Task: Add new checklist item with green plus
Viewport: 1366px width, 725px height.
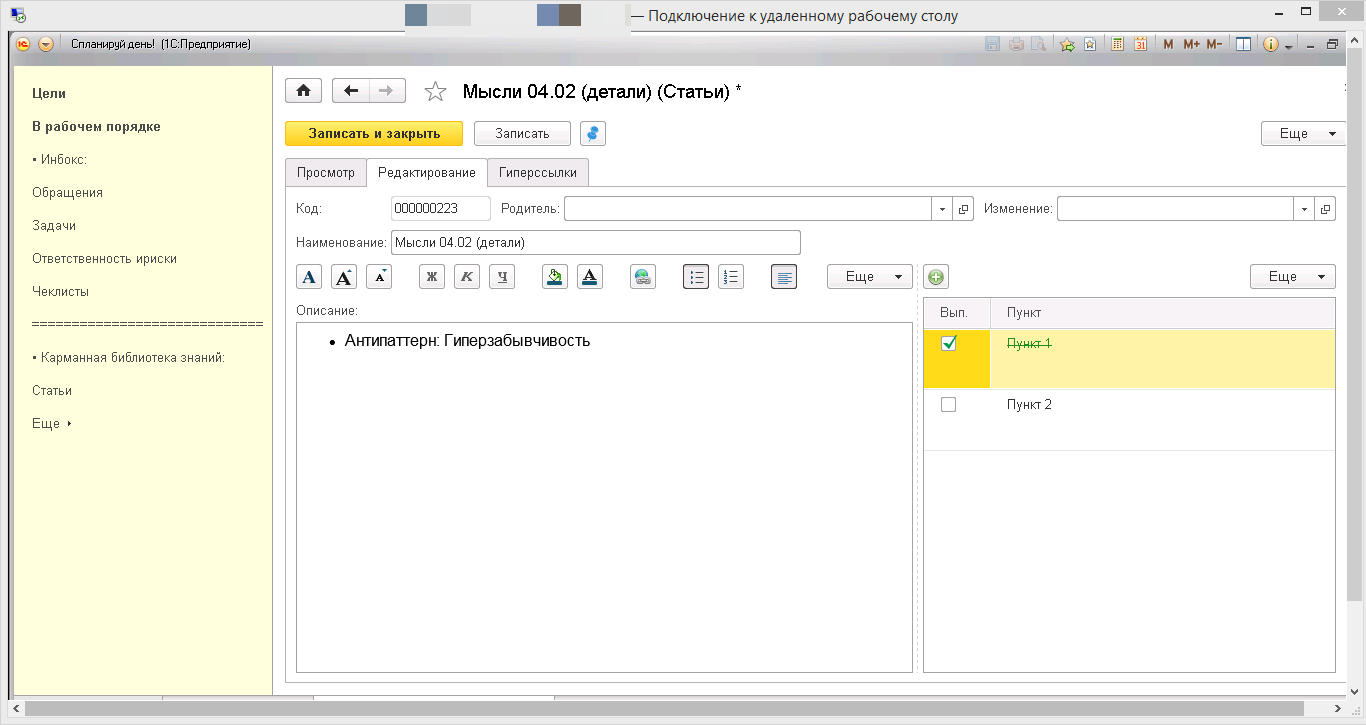Action: [936, 277]
